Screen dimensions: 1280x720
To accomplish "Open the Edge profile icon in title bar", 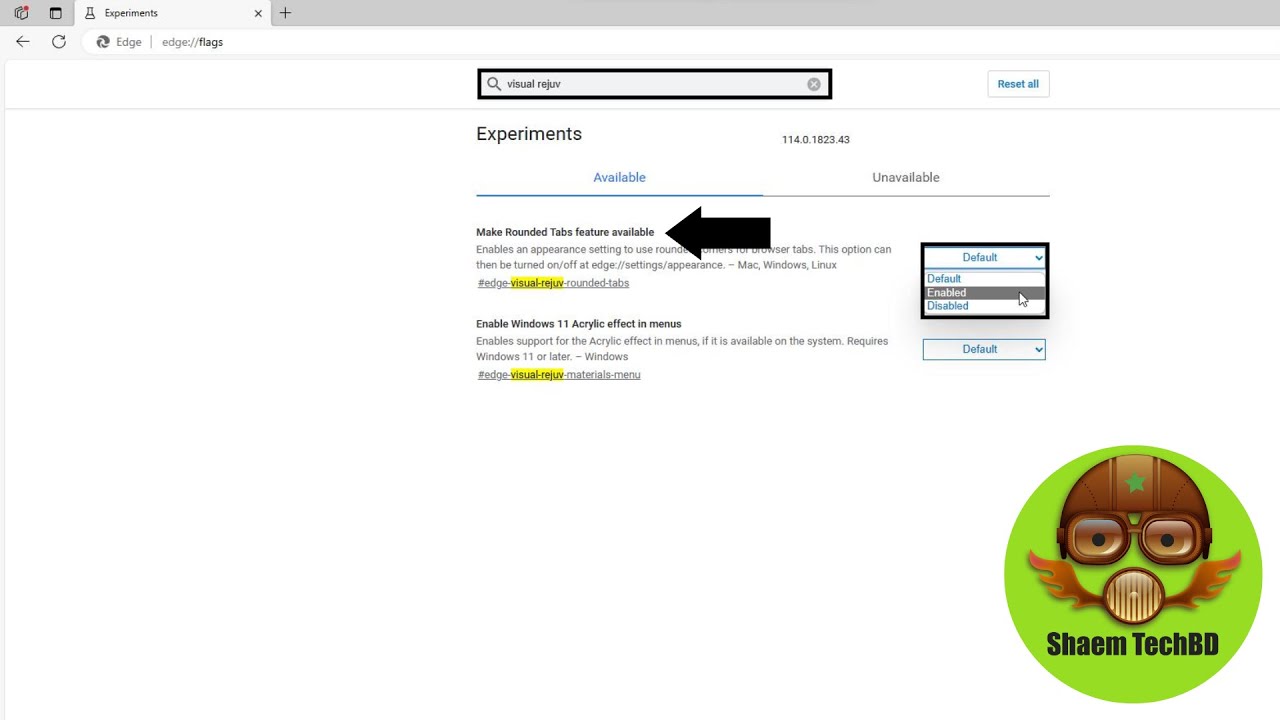I will pos(22,13).
